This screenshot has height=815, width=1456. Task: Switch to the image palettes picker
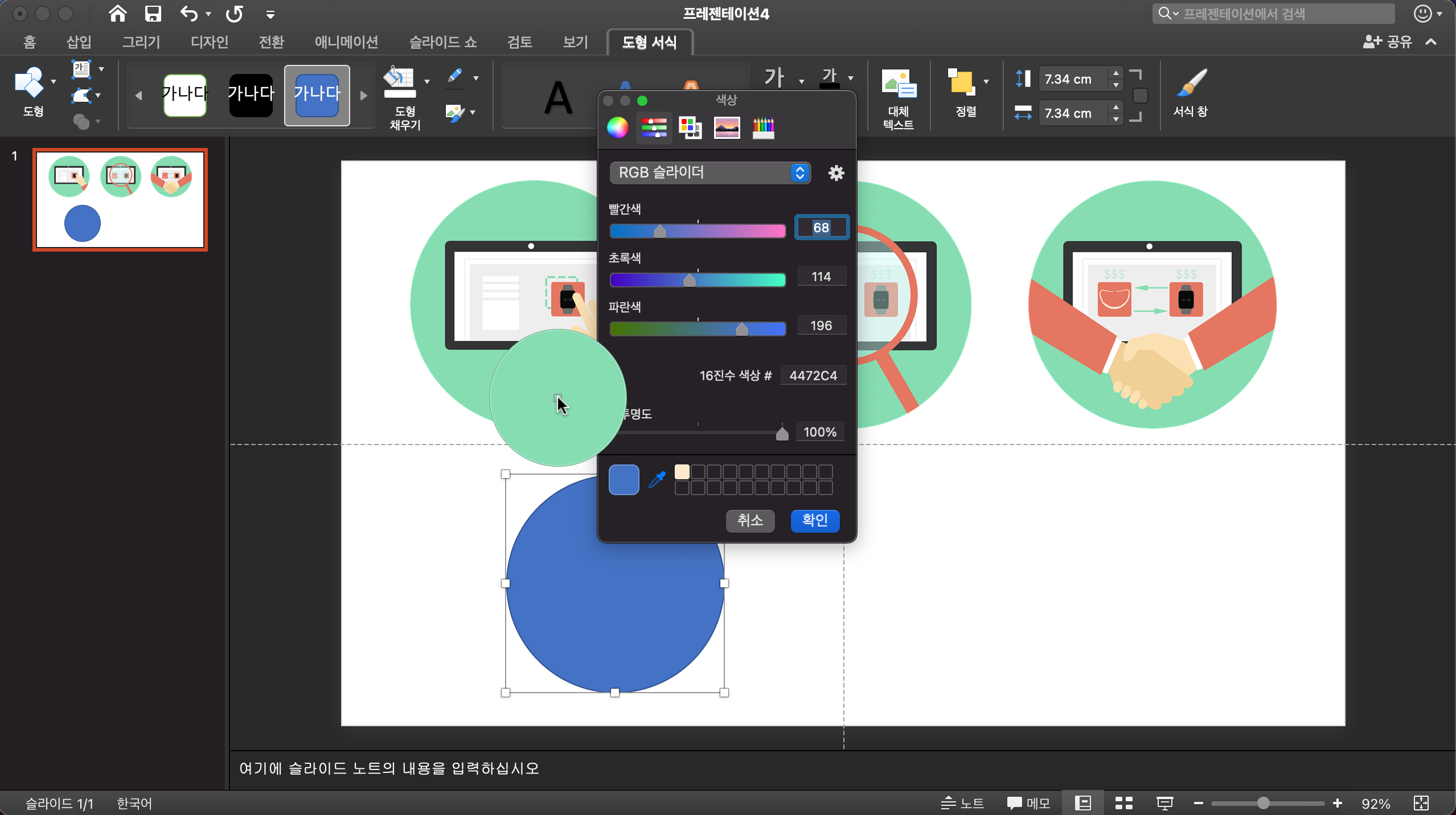tap(727, 127)
